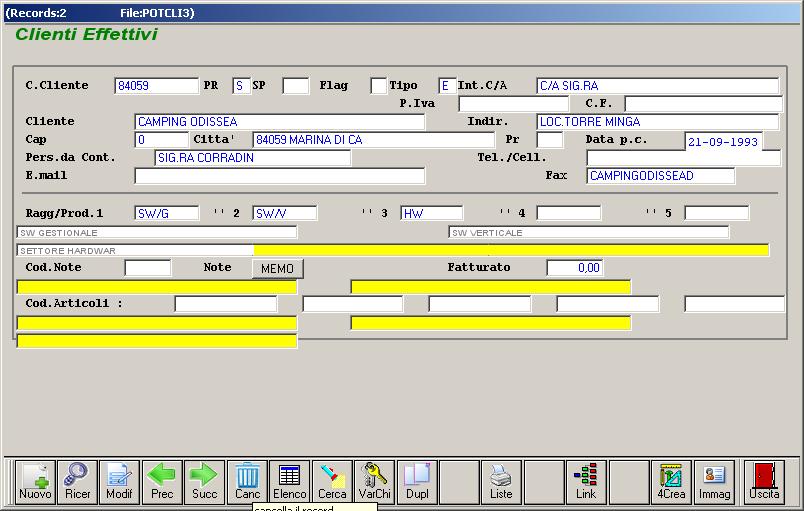Click the PR field showing S

point(241,86)
